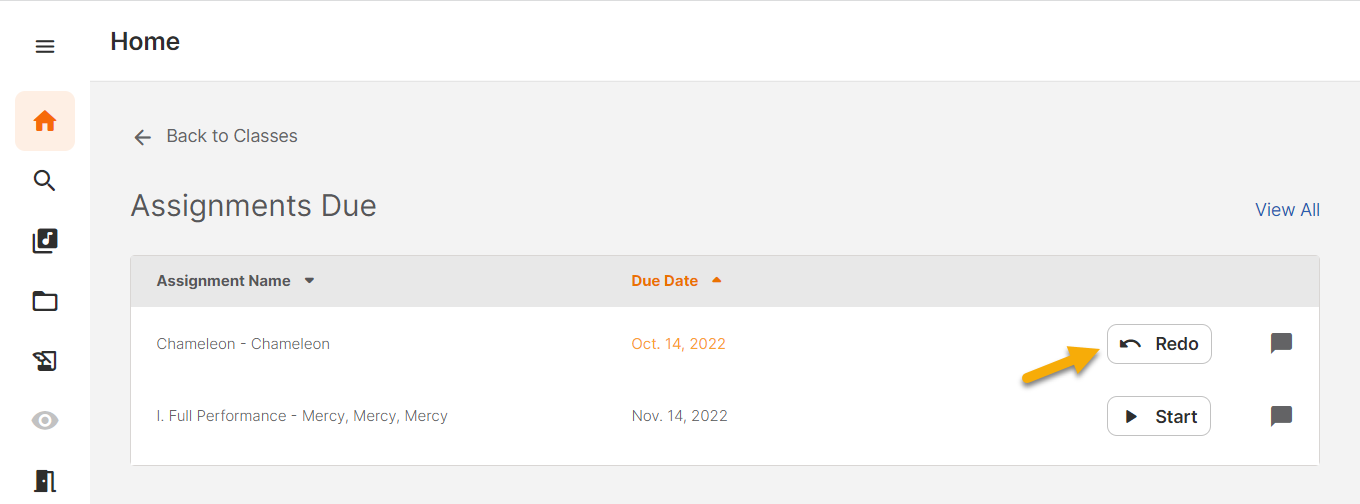Start the I. Full Performance assignment
The height and width of the screenshot is (504, 1360).
pyautogui.click(x=1159, y=417)
